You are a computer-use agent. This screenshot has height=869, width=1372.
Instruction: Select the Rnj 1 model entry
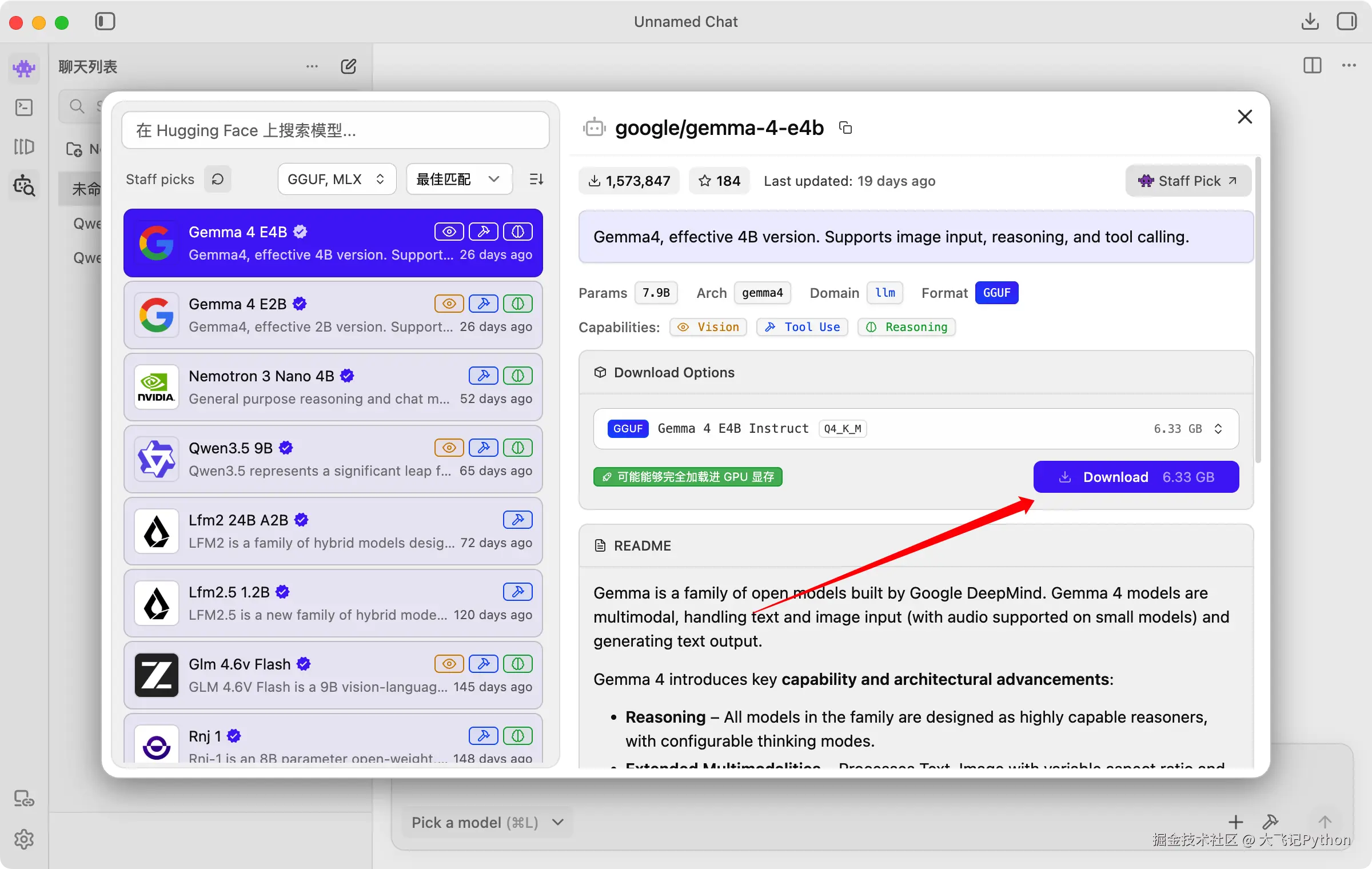tap(333, 739)
